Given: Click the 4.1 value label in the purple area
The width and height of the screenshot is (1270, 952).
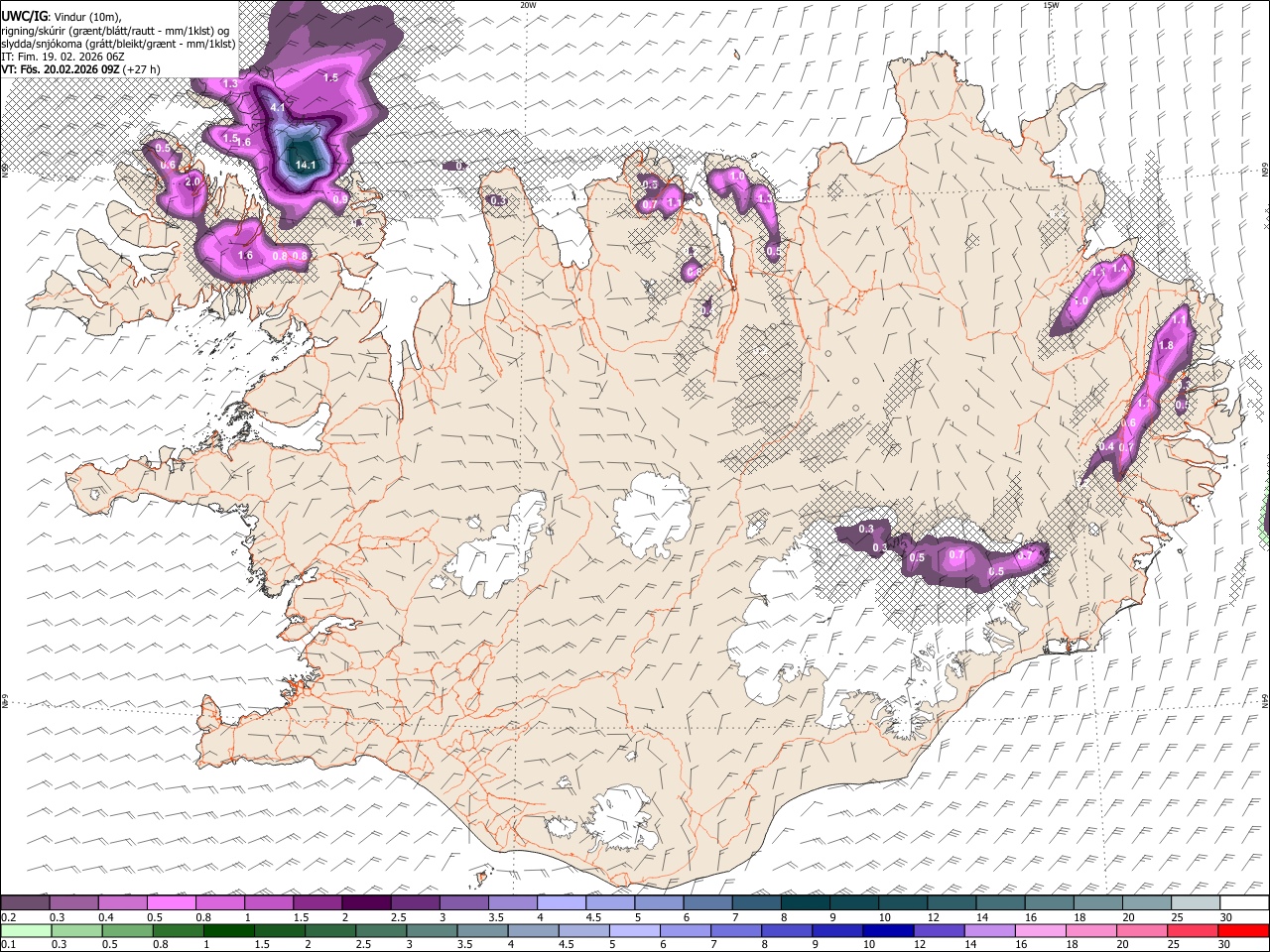Looking at the screenshot, I should click(x=278, y=107).
